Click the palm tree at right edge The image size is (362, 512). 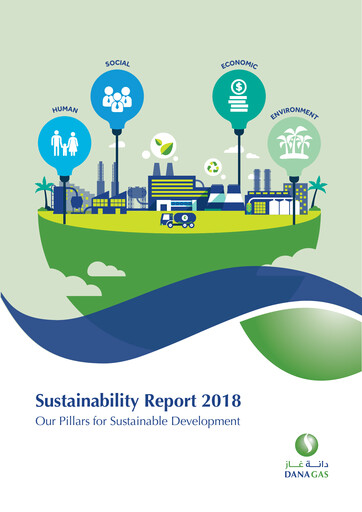[x=317, y=192]
